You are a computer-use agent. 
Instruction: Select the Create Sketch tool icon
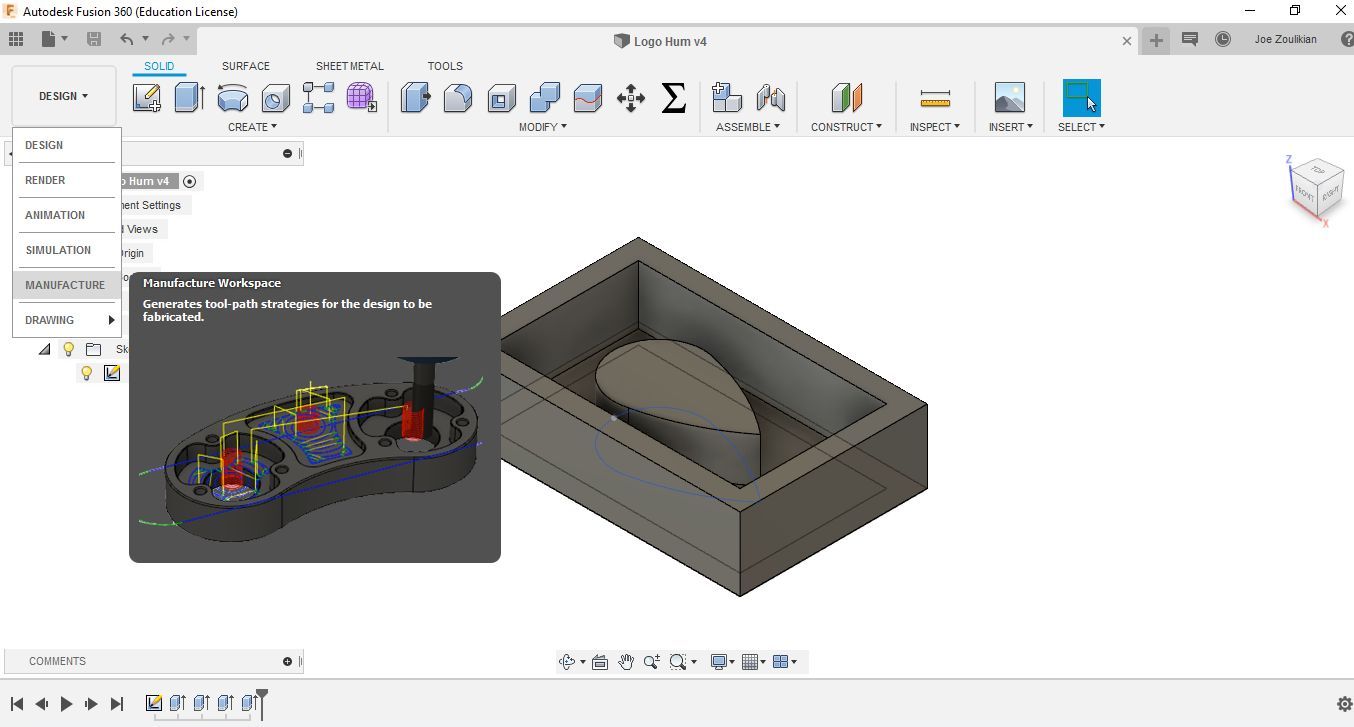click(x=146, y=98)
